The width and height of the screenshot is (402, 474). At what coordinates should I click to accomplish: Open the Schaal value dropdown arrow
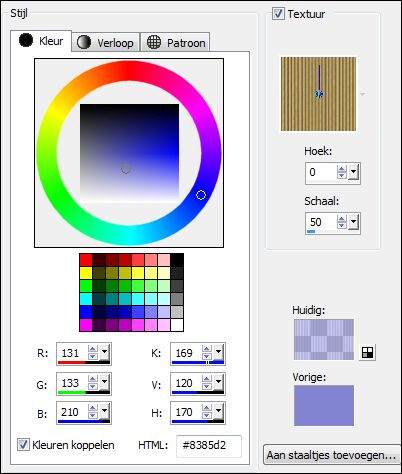[x=353, y=222]
